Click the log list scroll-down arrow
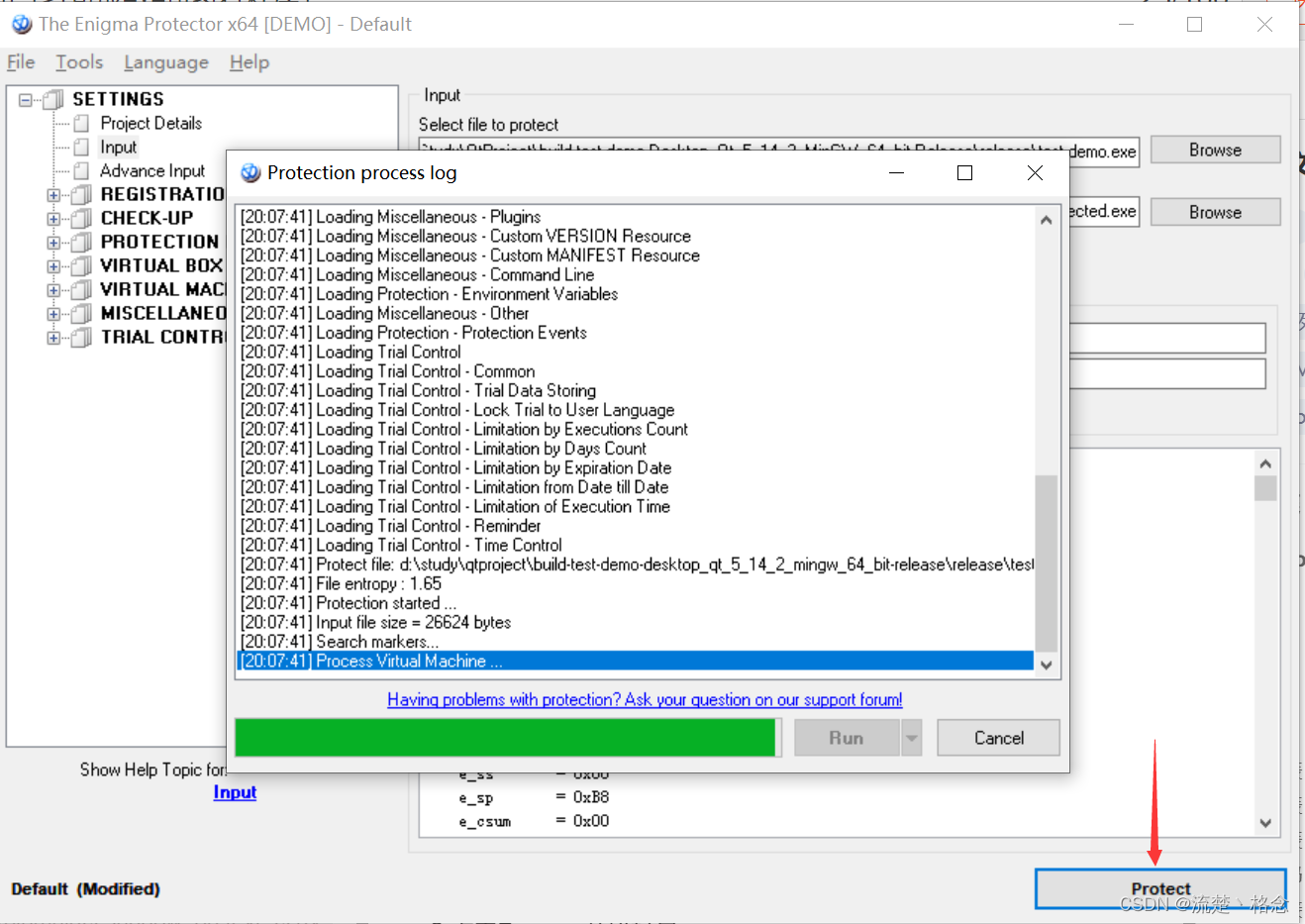The image size is (1305, 924). pyautogui.click(x=1046, y=665)
